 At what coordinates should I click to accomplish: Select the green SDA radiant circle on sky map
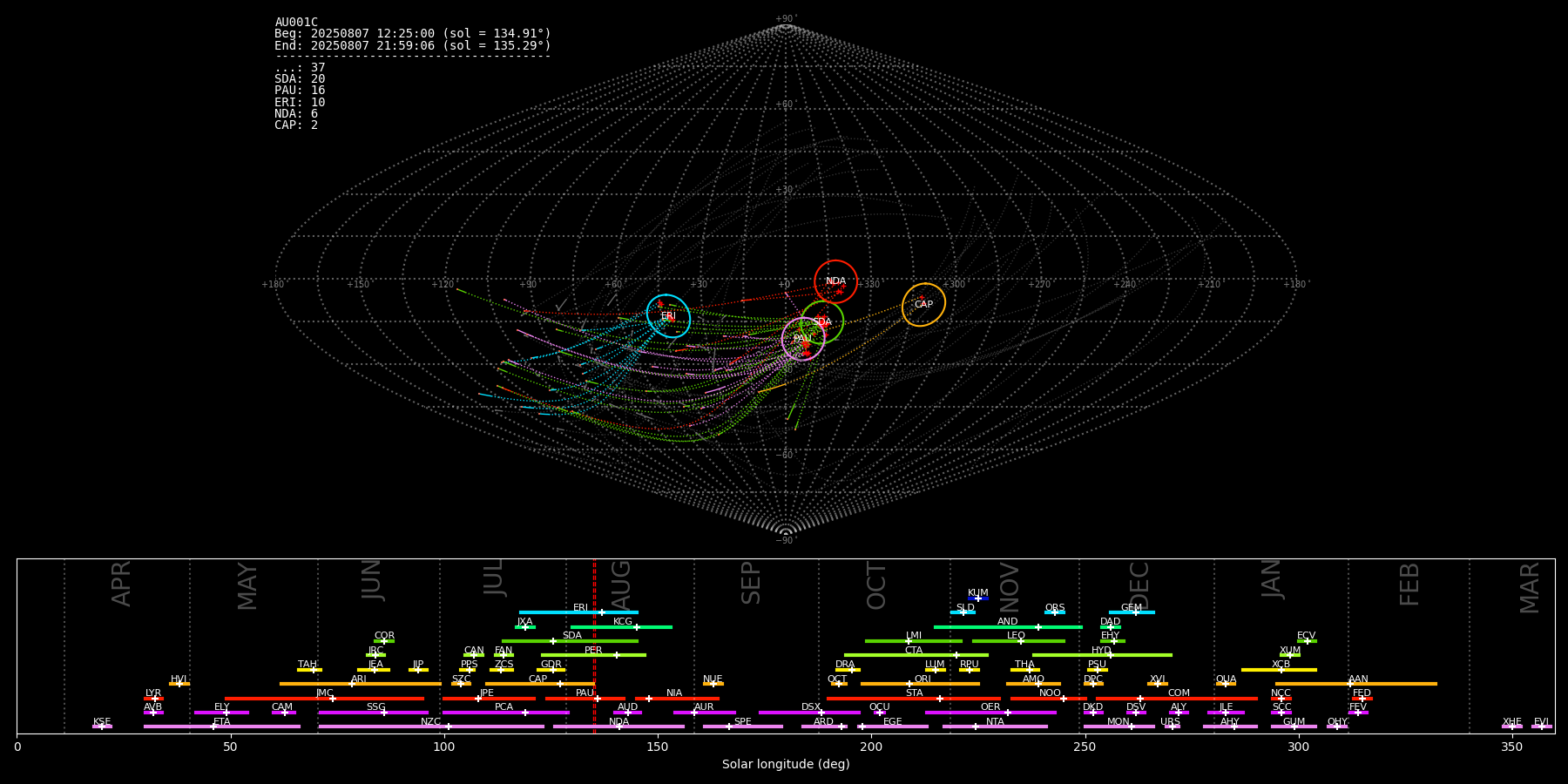point(821,322)
